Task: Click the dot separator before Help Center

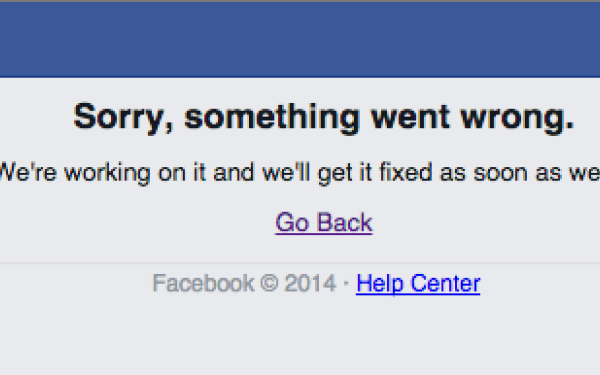Action: click(346, 284)
